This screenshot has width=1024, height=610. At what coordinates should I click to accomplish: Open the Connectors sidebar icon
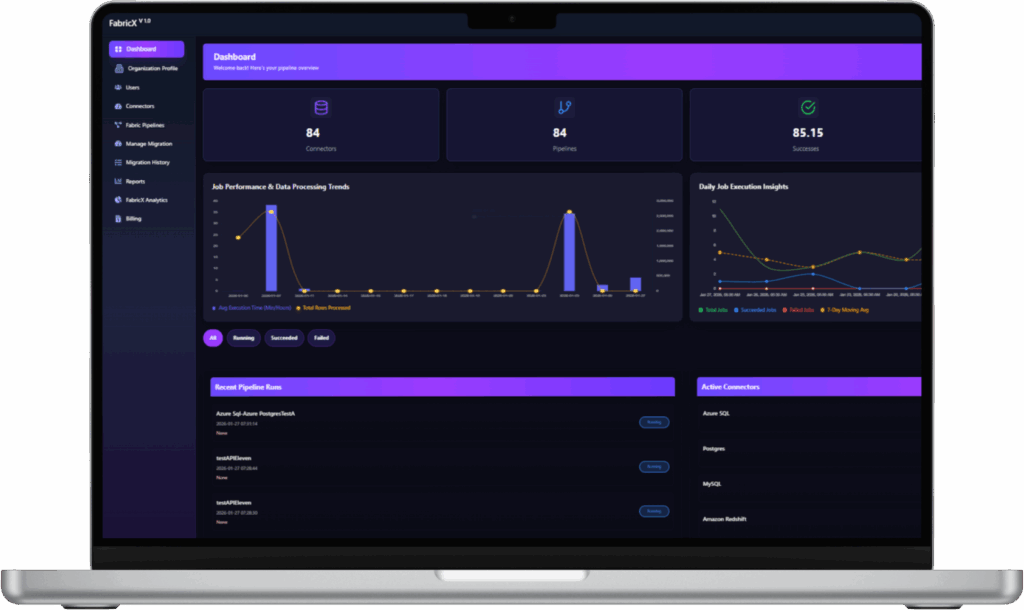pyautogui.click(x=118, y=106)
